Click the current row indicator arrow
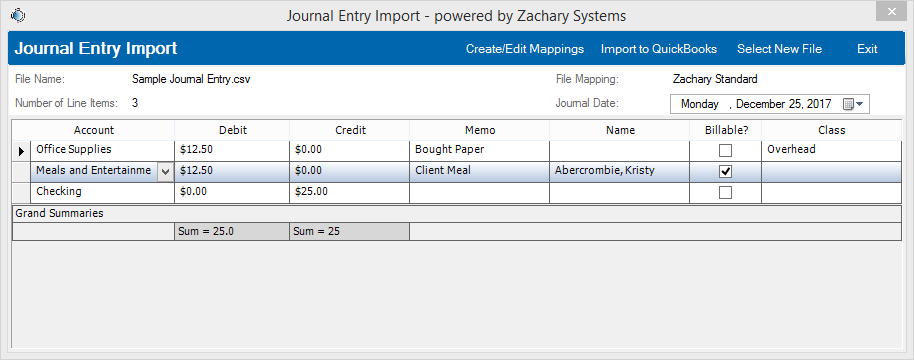The height and width of the screenshot is (360, 914). [x=22, y=151]
